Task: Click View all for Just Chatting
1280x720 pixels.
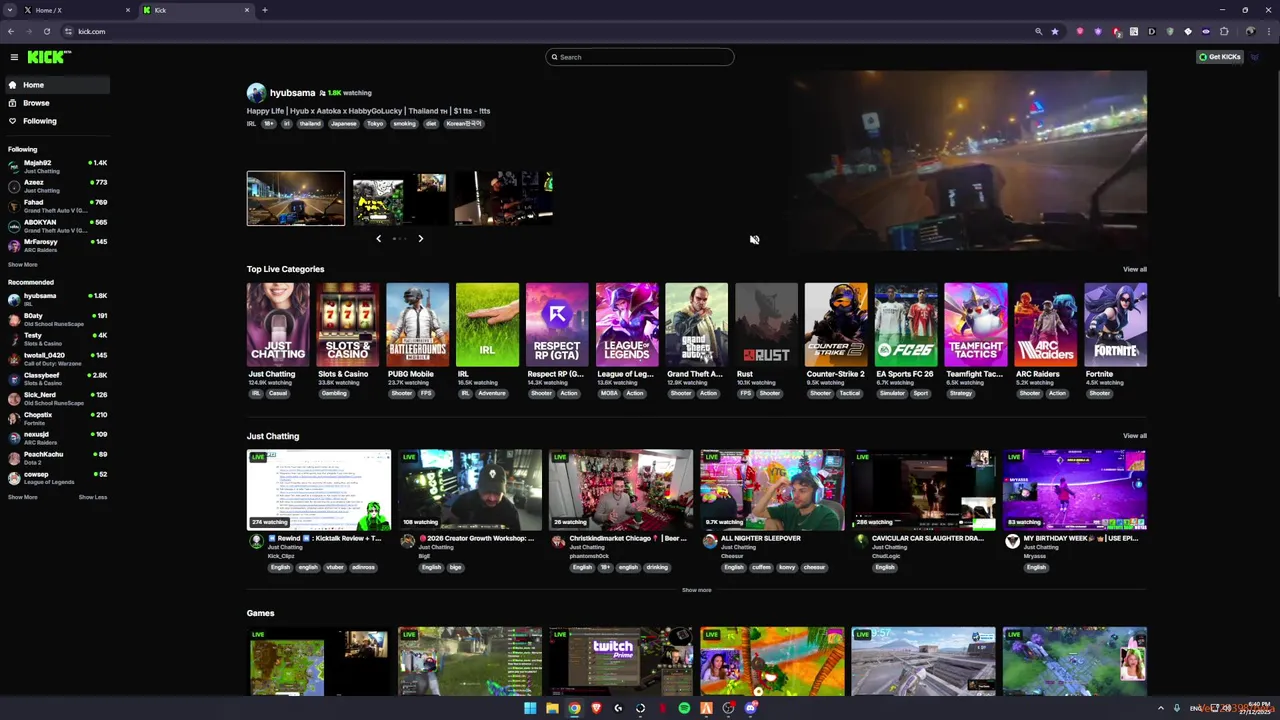Action: 1134,436
